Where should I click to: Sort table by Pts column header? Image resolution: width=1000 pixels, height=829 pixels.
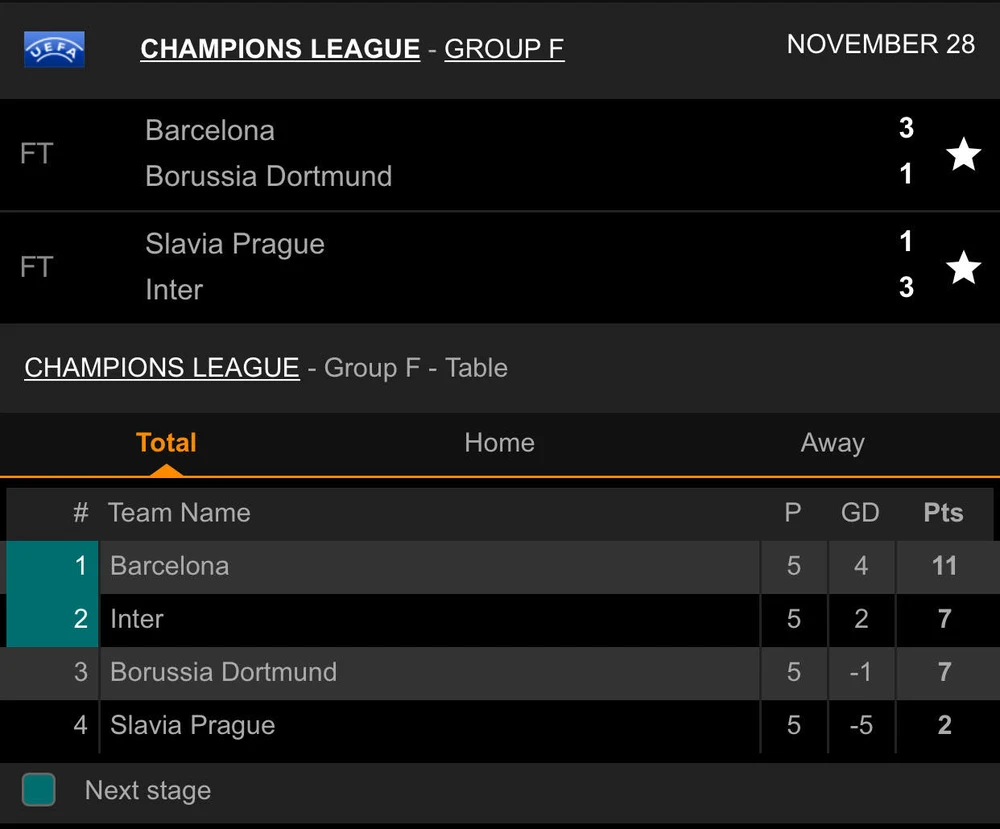pos(943,513)
